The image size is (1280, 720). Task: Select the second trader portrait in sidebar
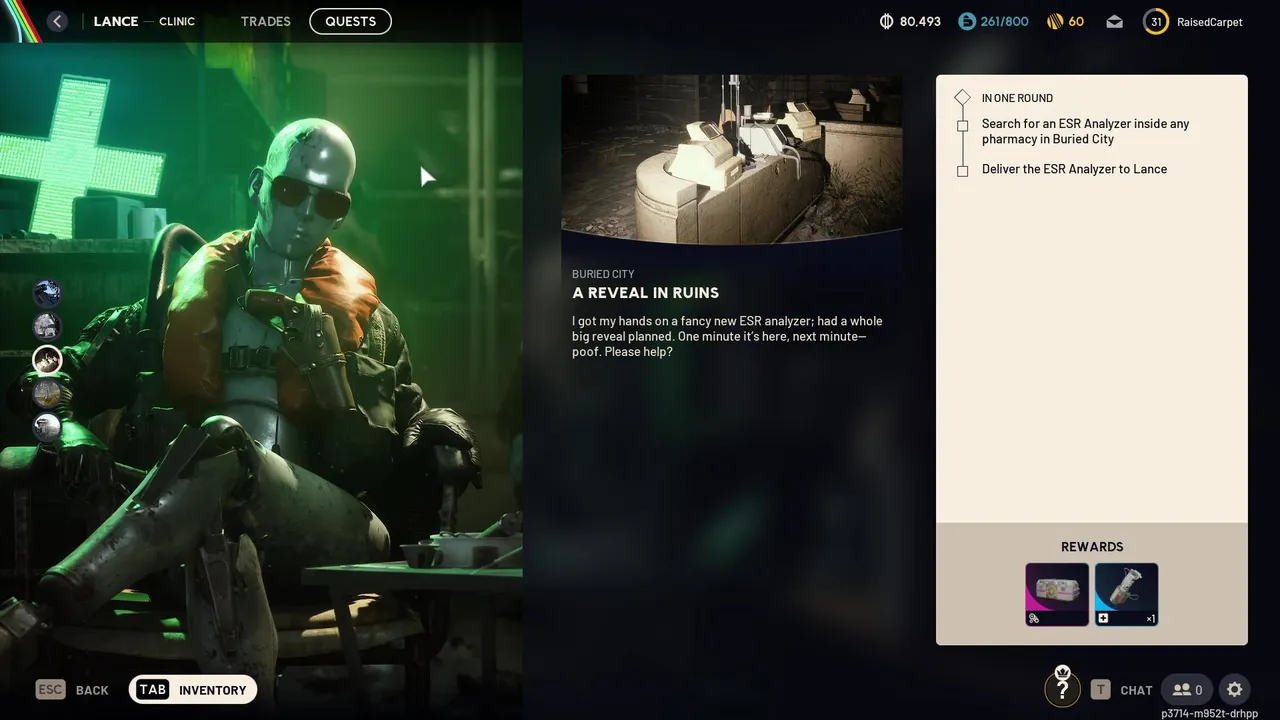coord(47,326)
